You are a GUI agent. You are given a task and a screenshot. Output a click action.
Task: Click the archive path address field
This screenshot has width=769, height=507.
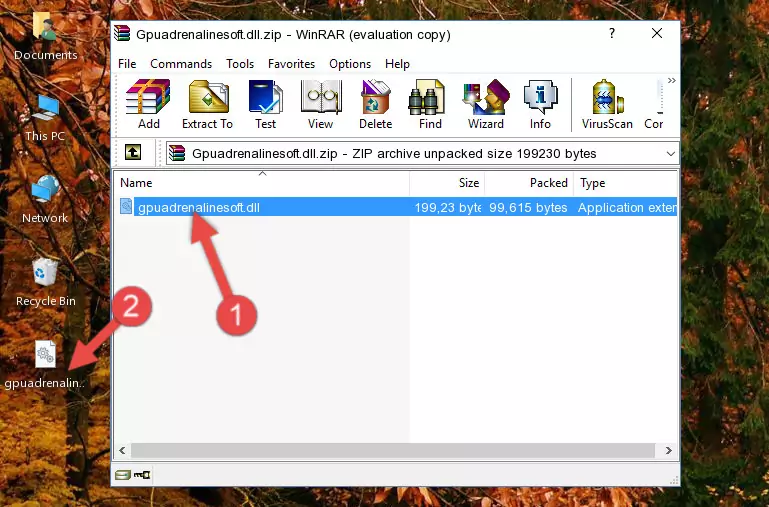click(422, 153)
